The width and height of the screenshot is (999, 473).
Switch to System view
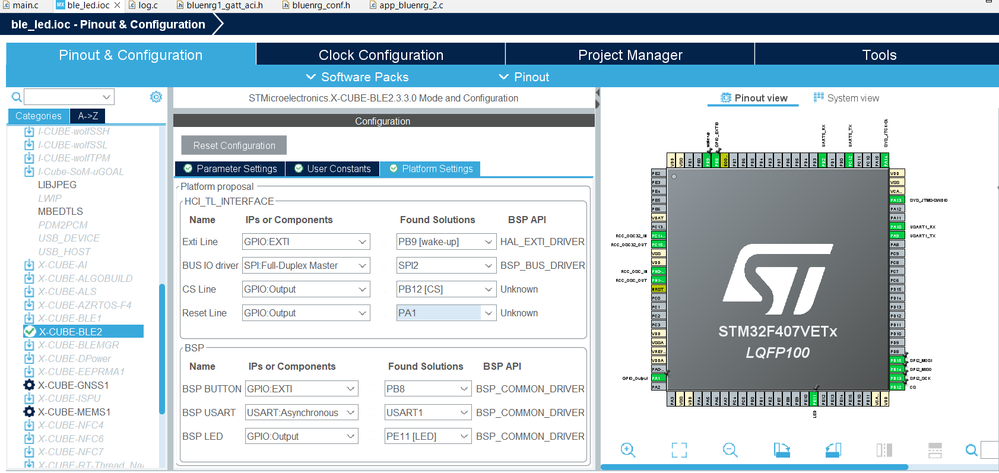pyautogui.click(x=847, y=98)
